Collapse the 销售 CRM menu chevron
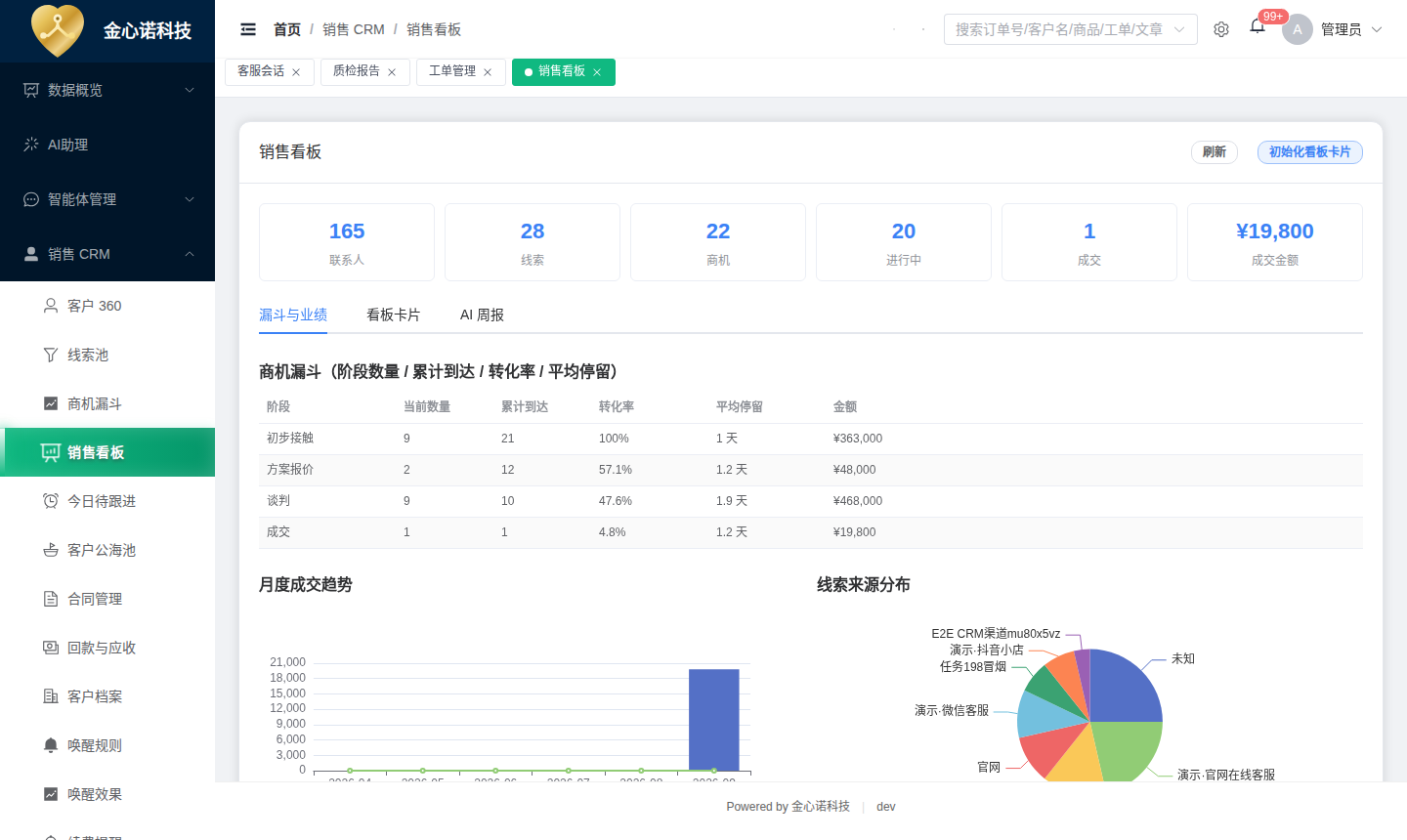The width and height of the screenshot is (1407, 840). coord(190,254)
